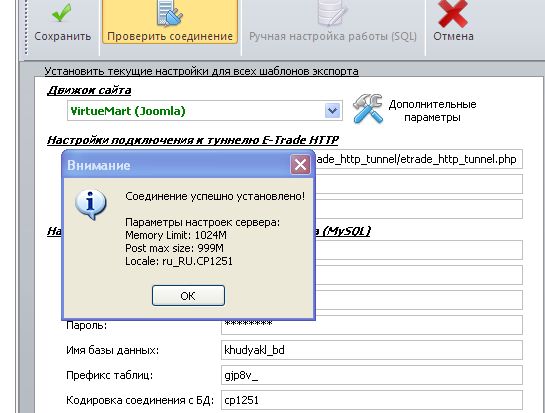
Task: Click the empty field below tunnel URL
Action: point(418,184)
